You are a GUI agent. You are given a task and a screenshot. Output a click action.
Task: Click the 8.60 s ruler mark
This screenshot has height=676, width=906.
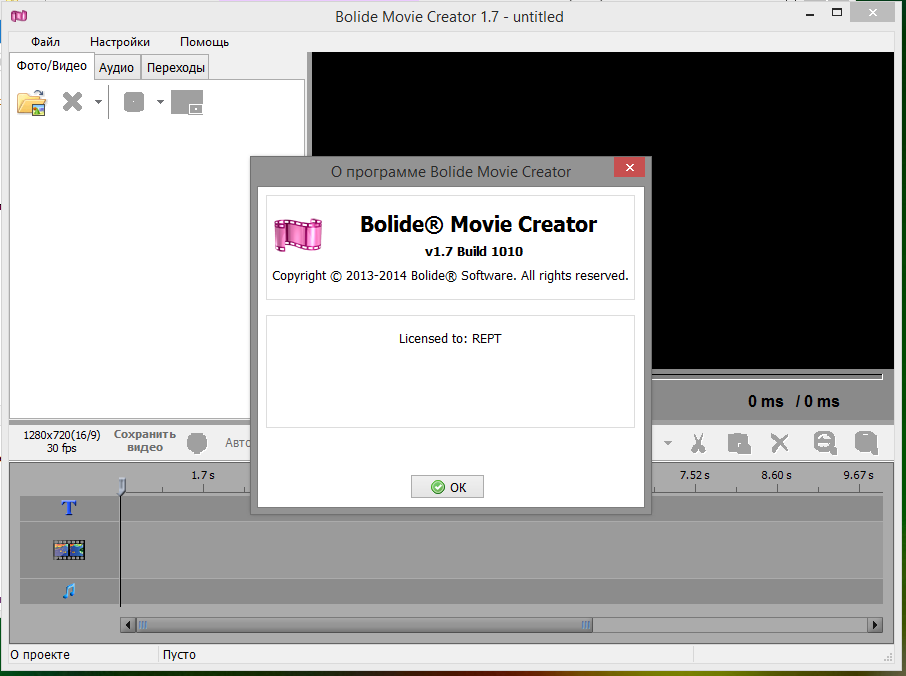(x=776, y=476)
